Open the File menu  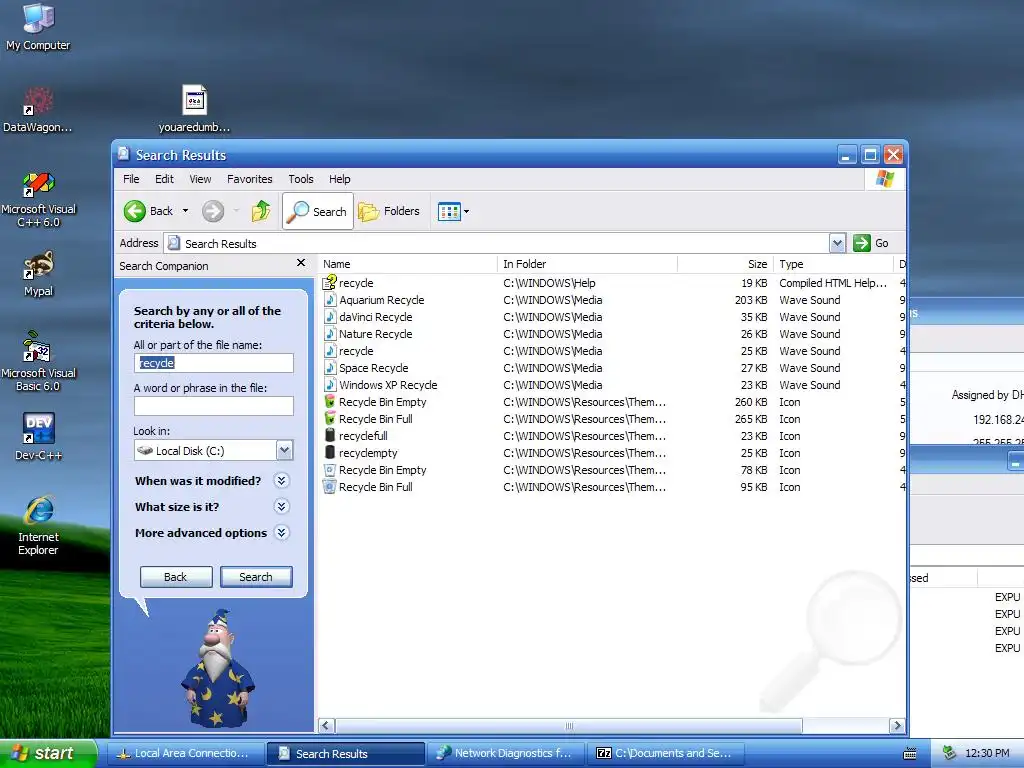coord(131,179)
